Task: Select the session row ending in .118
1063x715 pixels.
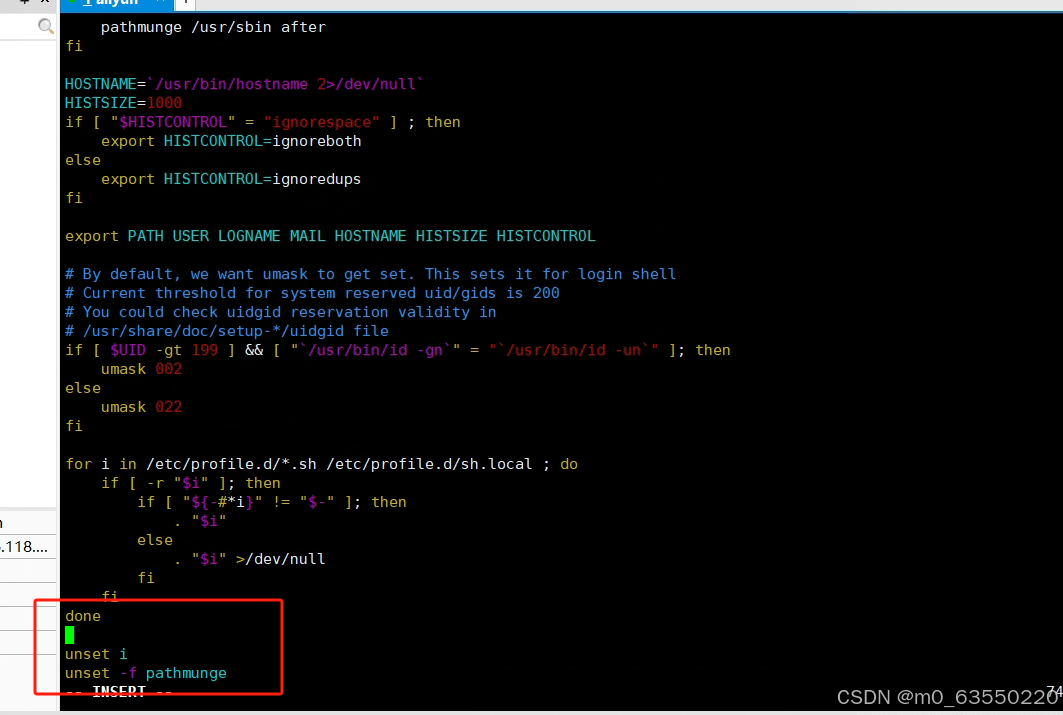Action: (28, 546)
